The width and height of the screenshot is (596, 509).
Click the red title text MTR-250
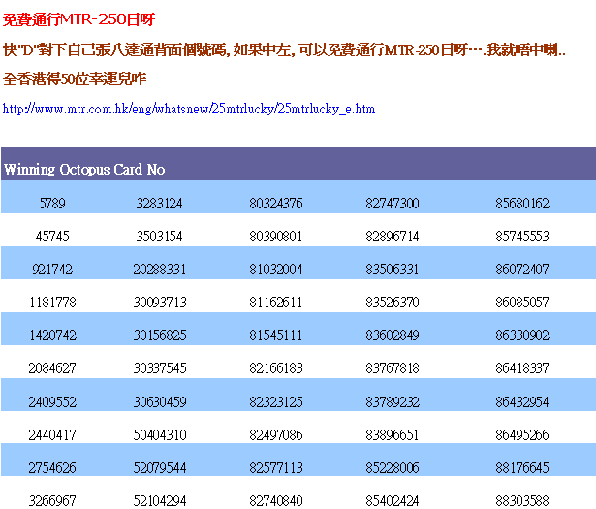[94, 19]
